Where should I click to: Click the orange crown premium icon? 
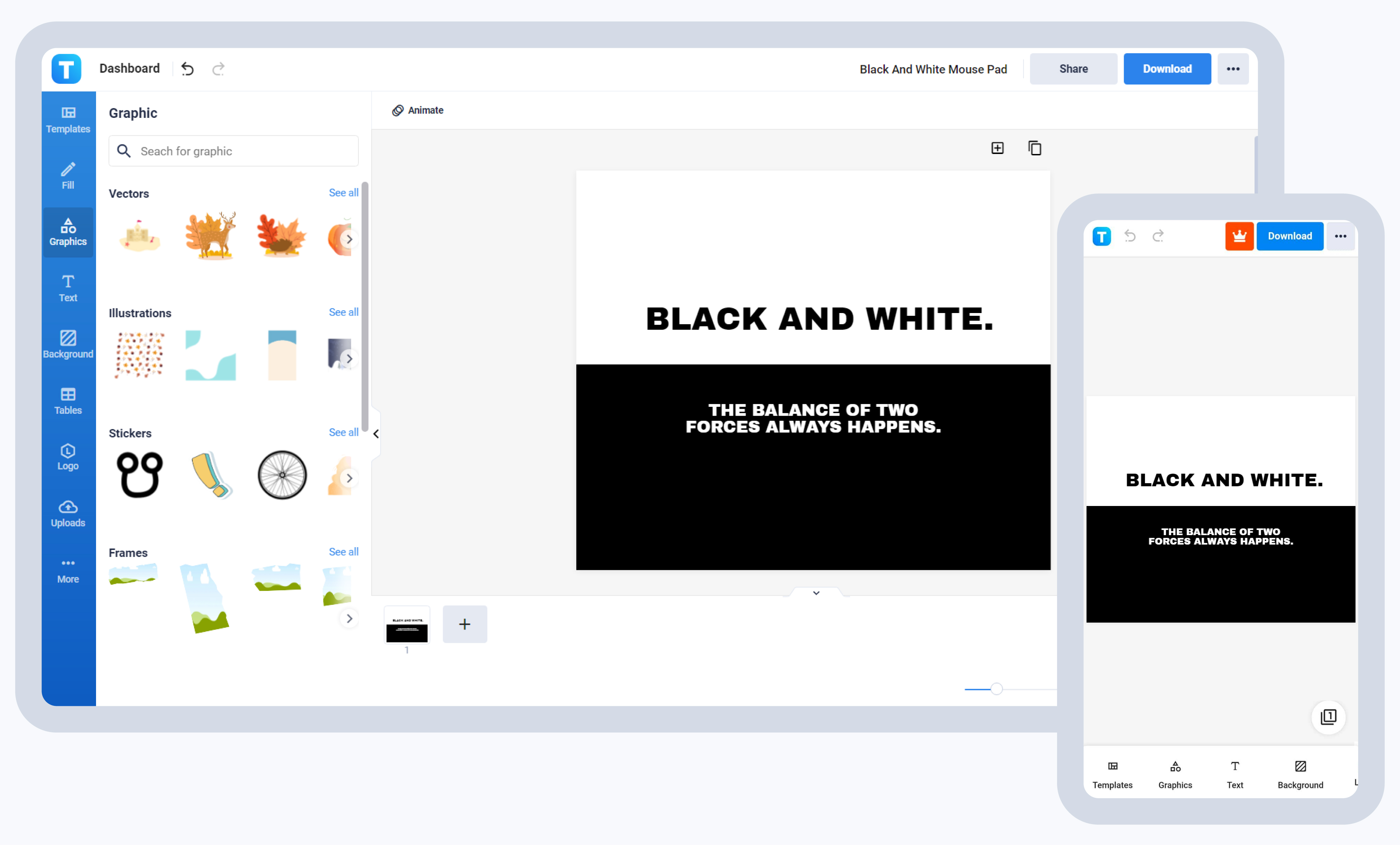point(1239,236)
